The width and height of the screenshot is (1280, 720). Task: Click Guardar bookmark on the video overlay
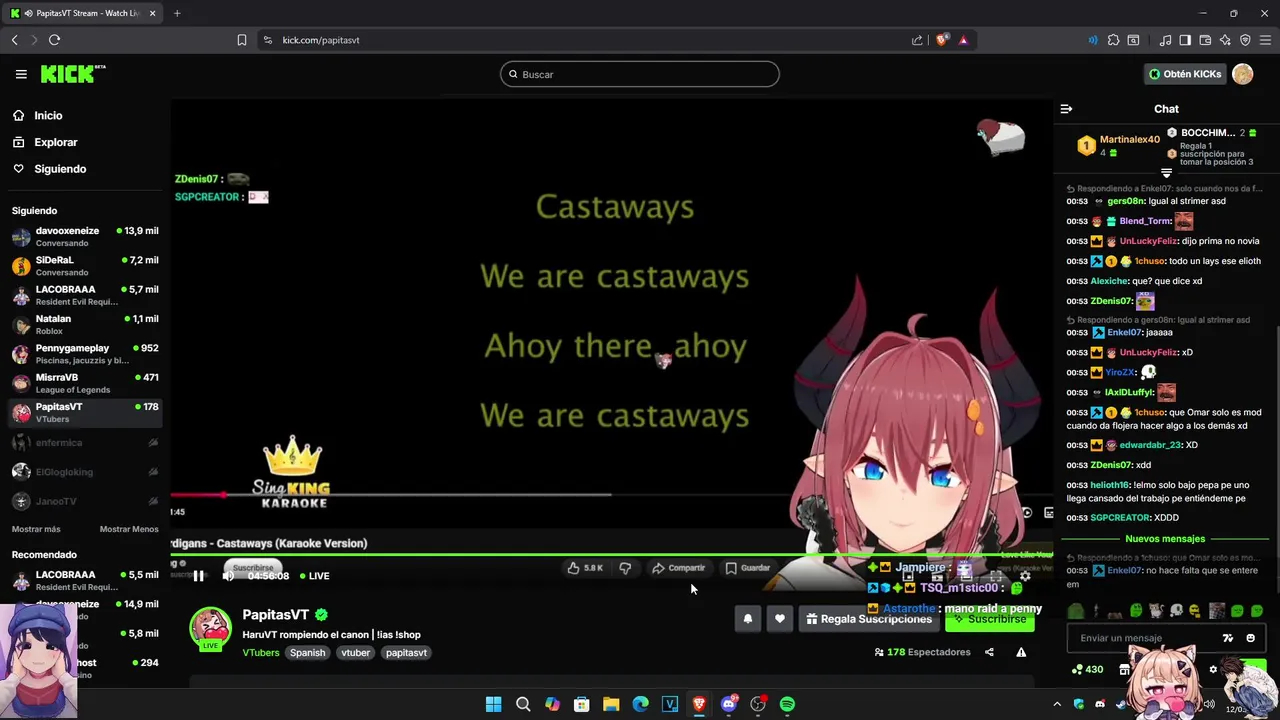748,568
